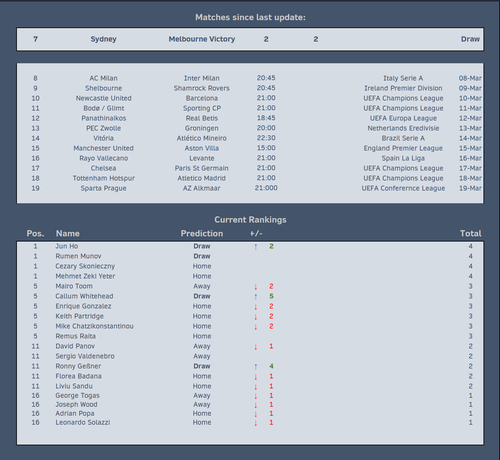500x460 pixels.
Task: Click the Sydney team name
Action: [x=103, y=39]
